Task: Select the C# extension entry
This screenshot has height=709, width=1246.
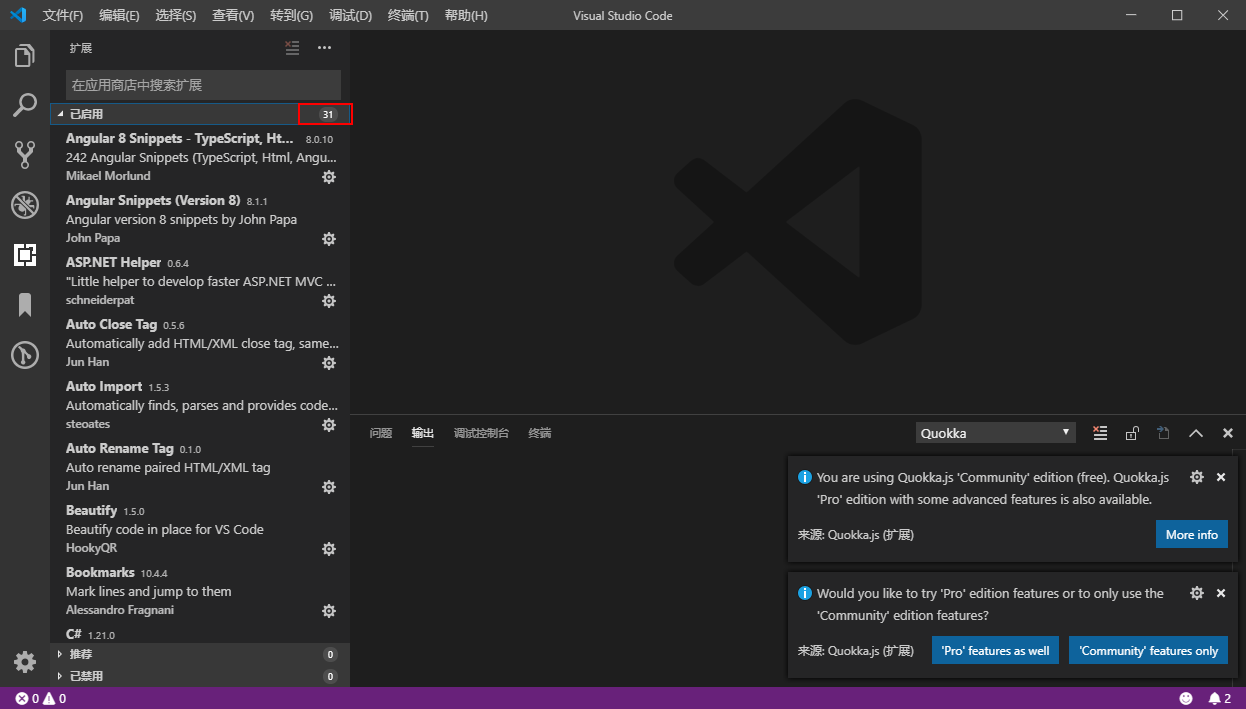Action: coord(200,634)
